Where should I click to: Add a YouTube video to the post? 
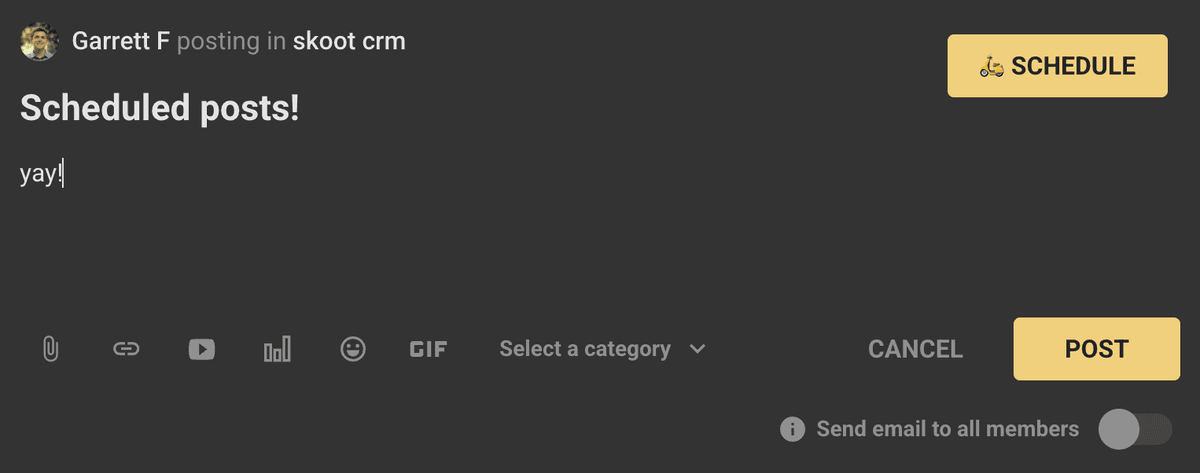tap(201, 349)
